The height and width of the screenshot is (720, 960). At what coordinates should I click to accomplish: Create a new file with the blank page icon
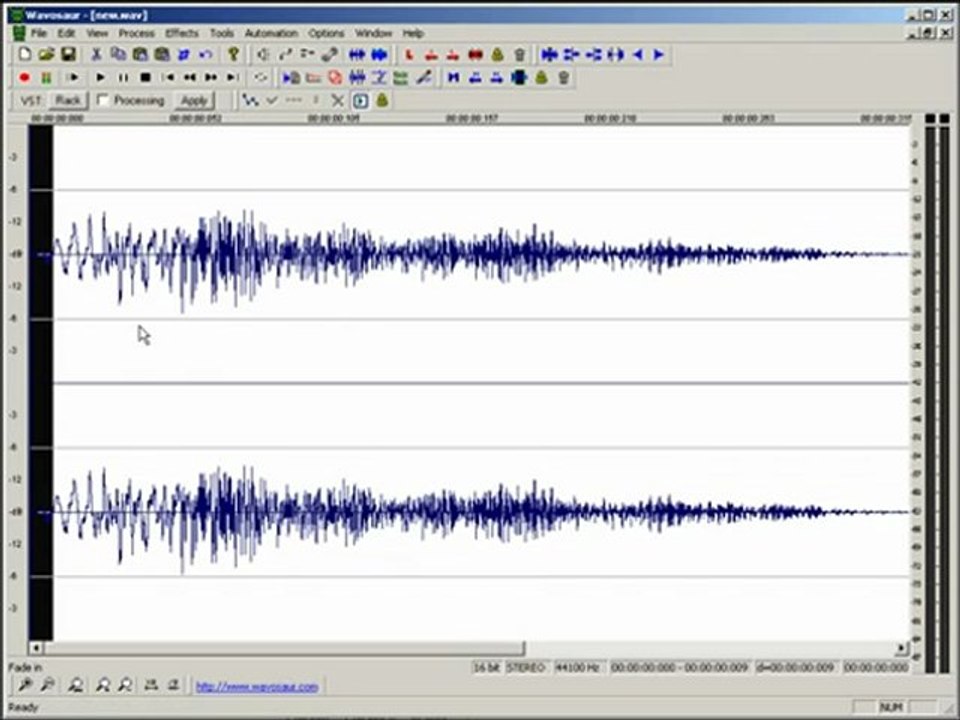[x=24, y=54]
